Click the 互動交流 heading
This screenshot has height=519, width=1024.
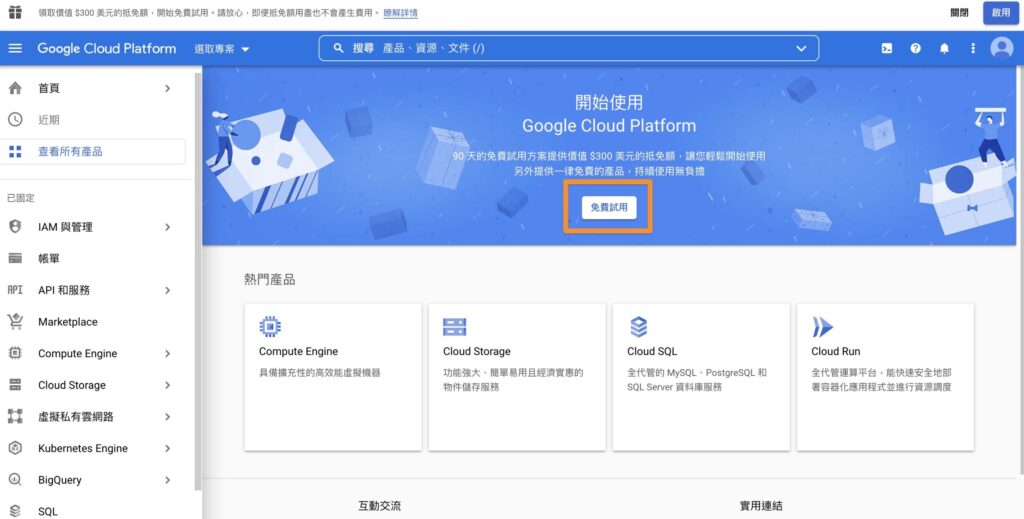click(x=379, y=505)
